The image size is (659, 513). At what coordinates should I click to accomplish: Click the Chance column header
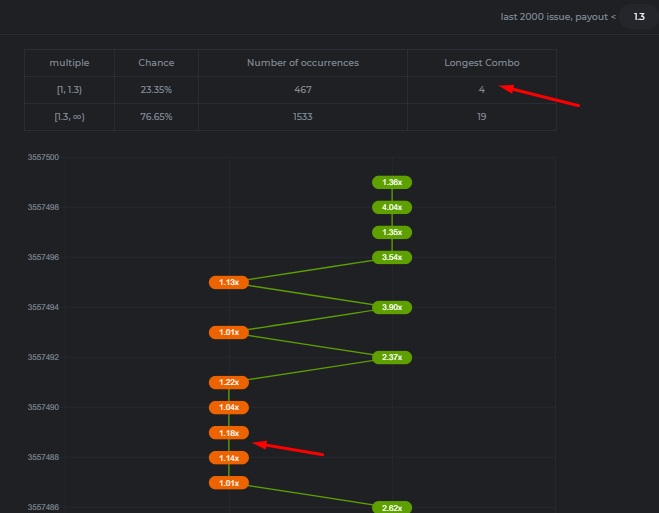click(156, 63)
